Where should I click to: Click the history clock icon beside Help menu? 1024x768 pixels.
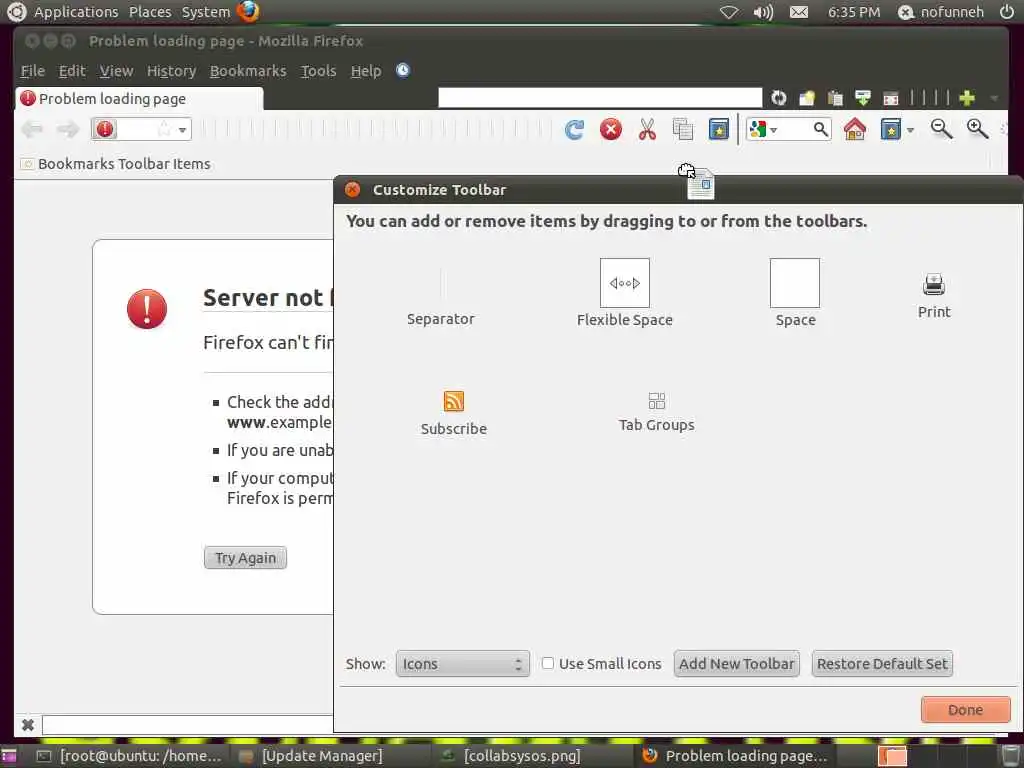(x=403, y=70)
